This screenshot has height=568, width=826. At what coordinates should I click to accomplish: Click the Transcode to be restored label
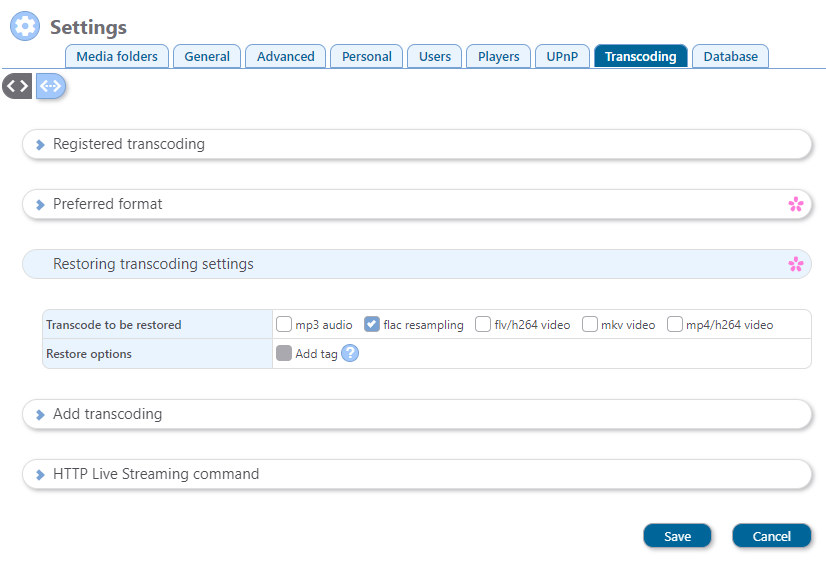pyautogui.click(x=114, y=325)
